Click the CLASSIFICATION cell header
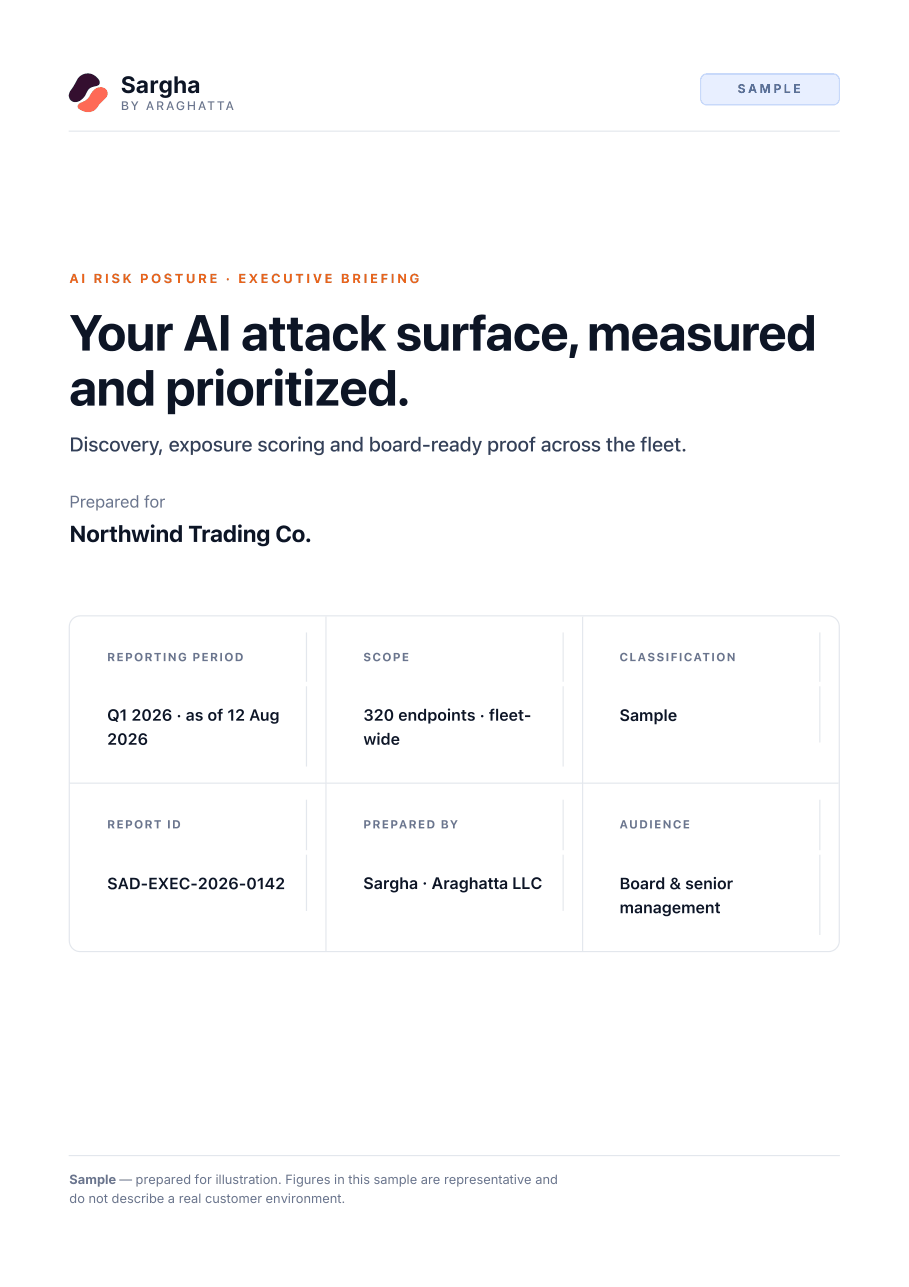Screen dimensions: 909x1287 pyautogui.click(x=677, y=657)
